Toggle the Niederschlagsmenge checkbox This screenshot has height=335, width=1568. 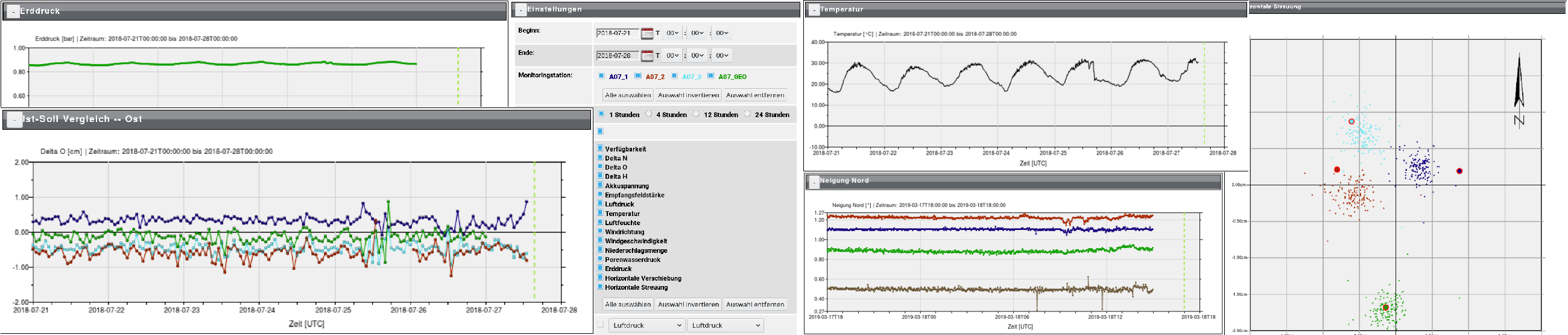click(600, 250)
